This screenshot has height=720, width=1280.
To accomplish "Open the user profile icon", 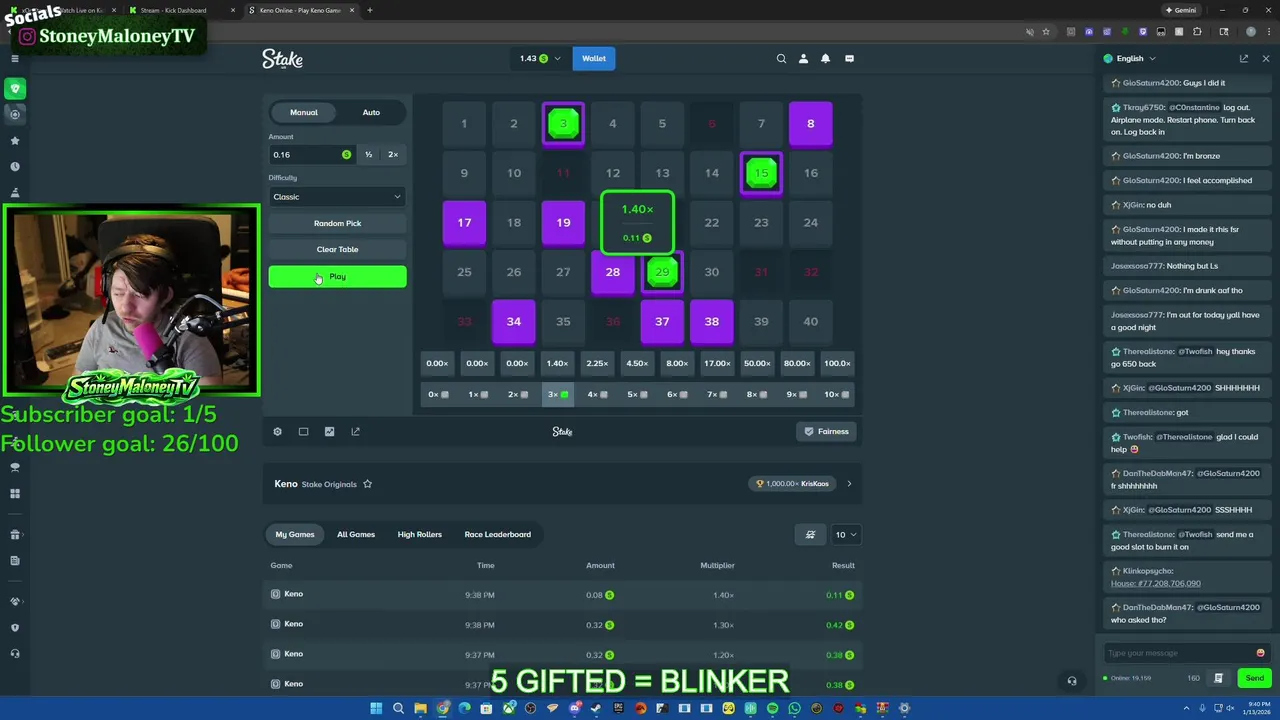I will pos(803,59).
